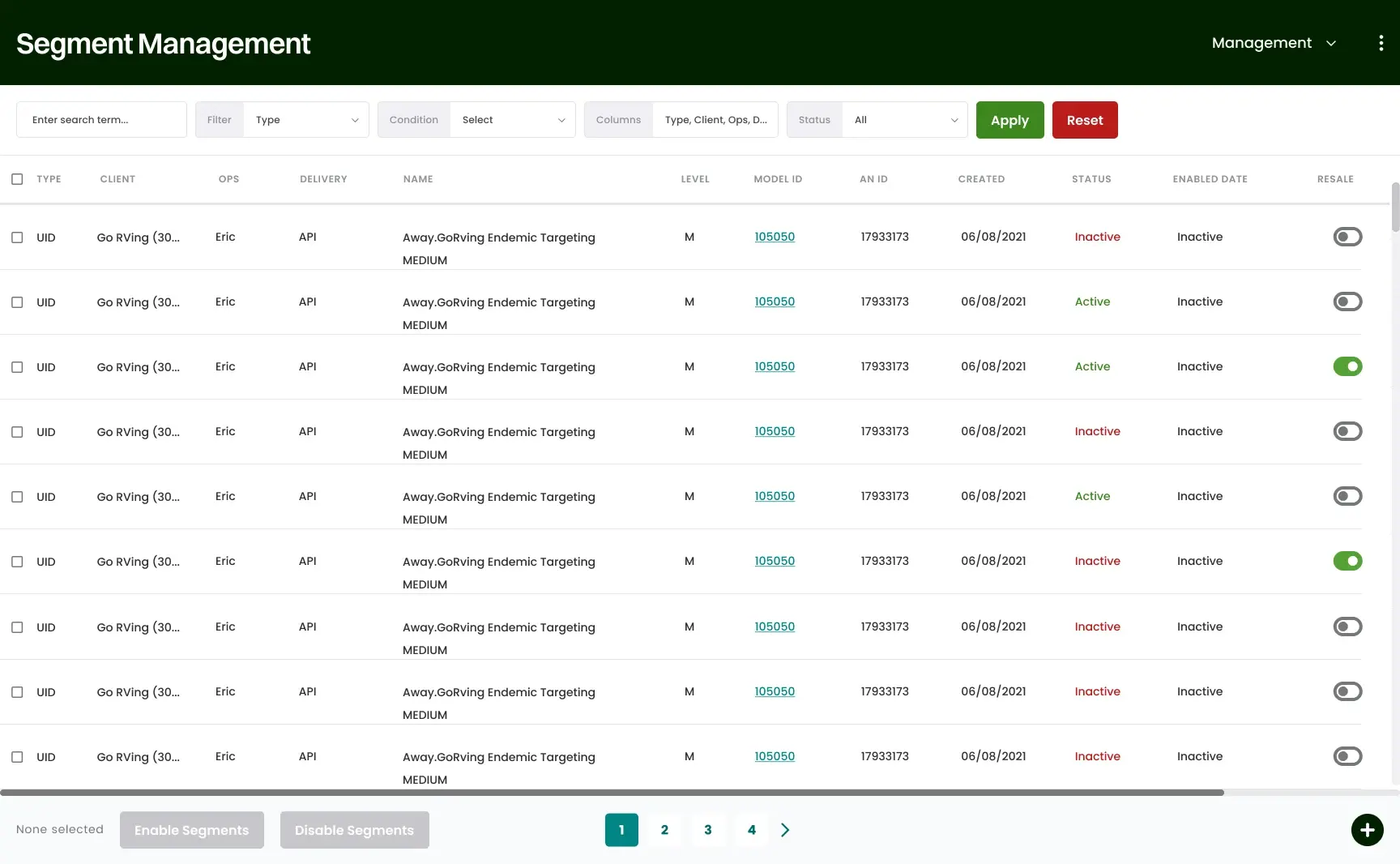The width and height of the screenshot is (1400, 864).
Task: Turn off resale switch in third row
Action: click(1347, 366)
